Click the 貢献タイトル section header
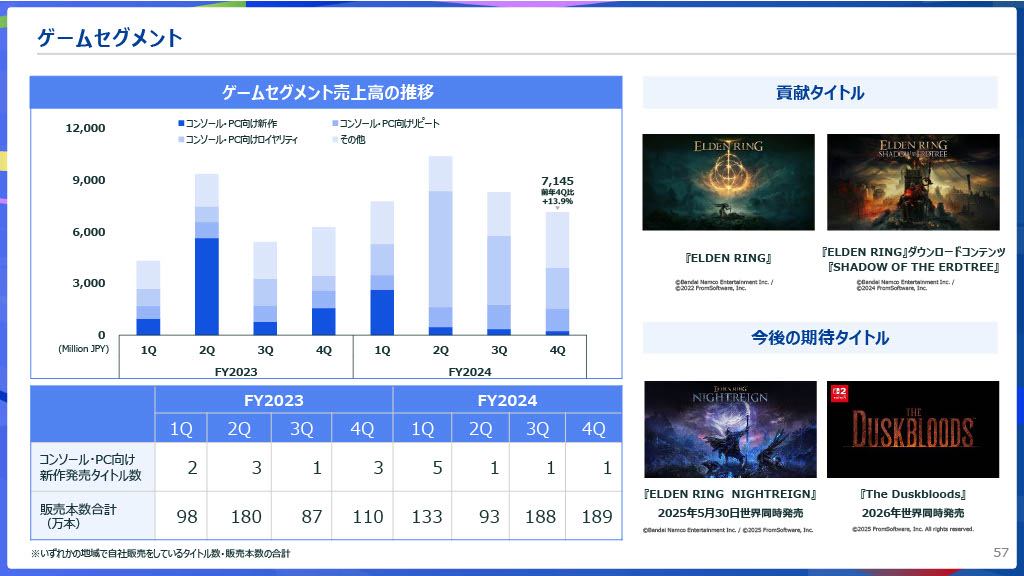This screenshot has height=576, width=1024. (820, 93)
